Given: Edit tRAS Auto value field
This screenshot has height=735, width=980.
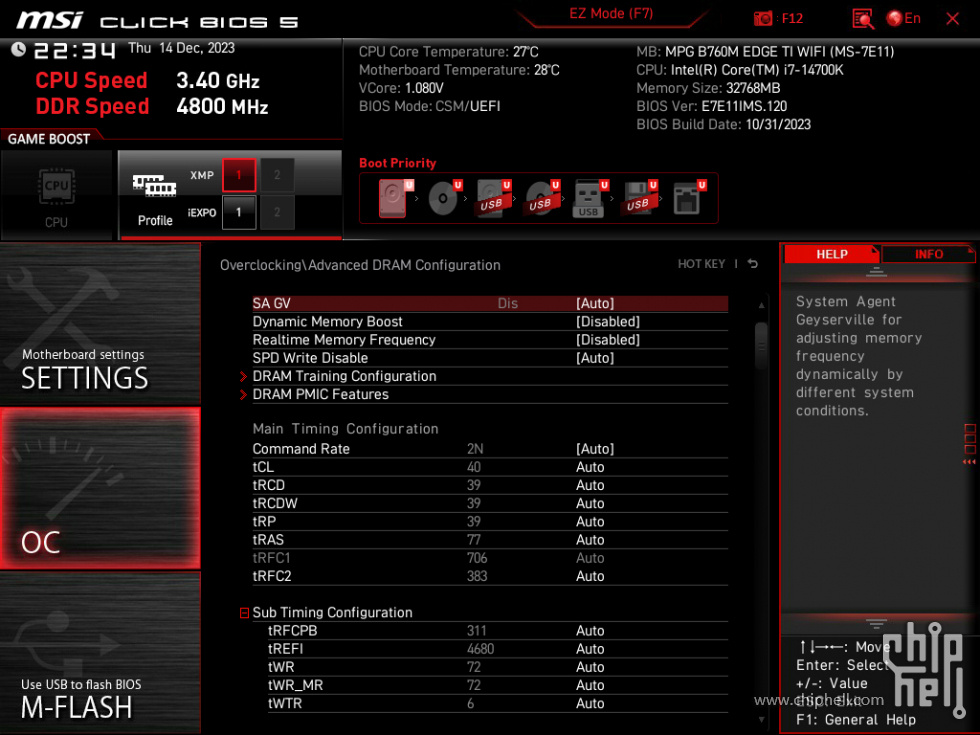Looking at the screenshot, I should (590, 539).
